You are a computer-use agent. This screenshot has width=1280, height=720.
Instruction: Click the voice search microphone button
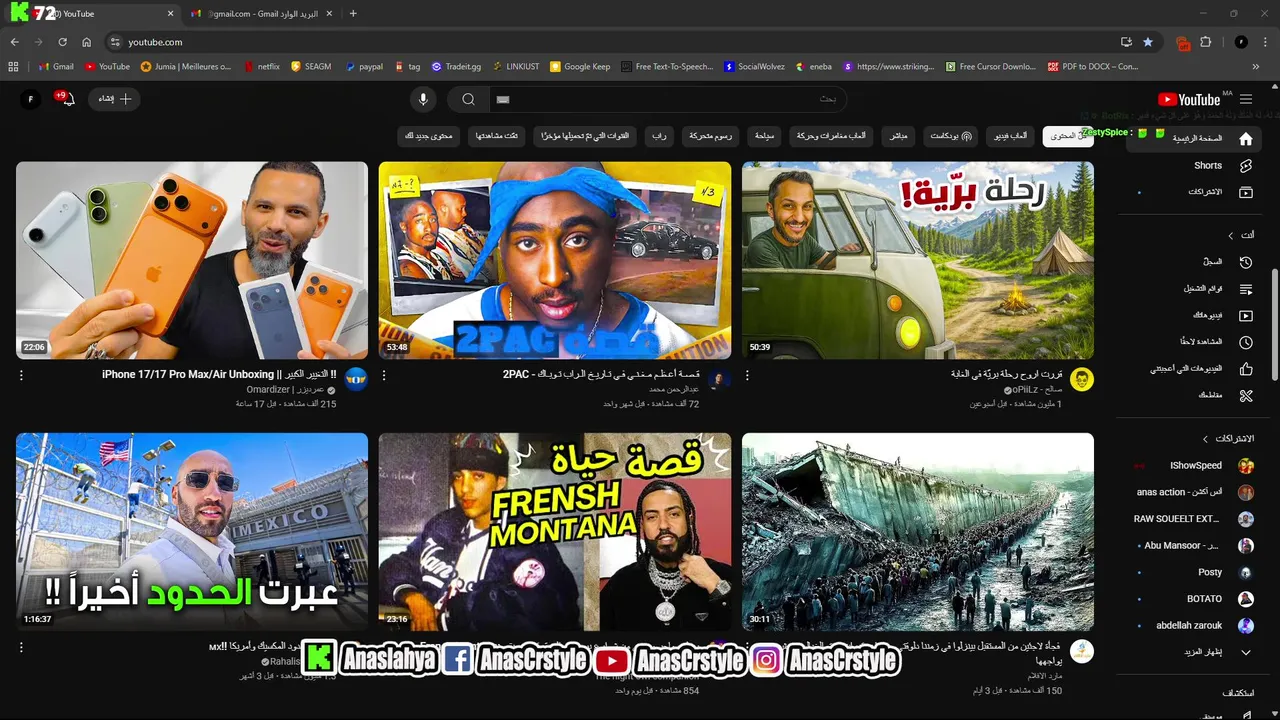[x=423, y=99]
